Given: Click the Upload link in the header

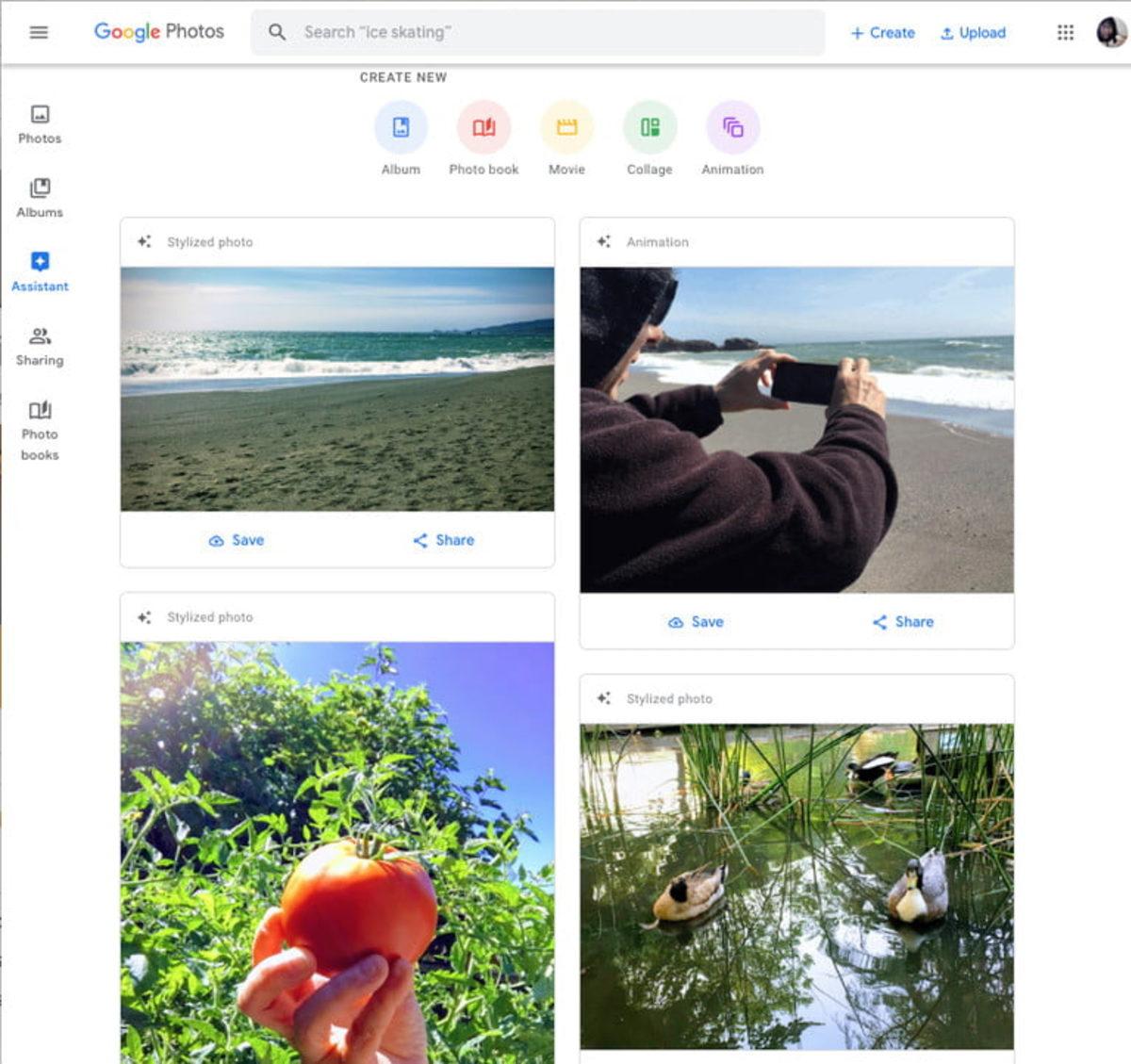Looking at the screenshot, I should pos(973,31).
